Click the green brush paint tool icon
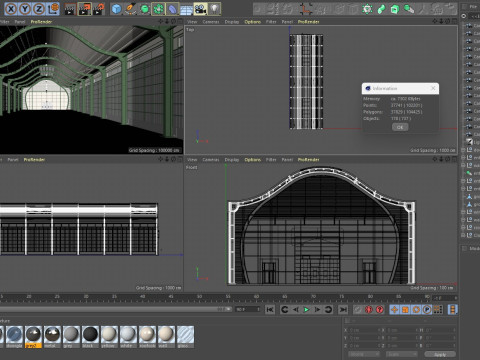Screen dimensions: 480x360 click(409, 9)
